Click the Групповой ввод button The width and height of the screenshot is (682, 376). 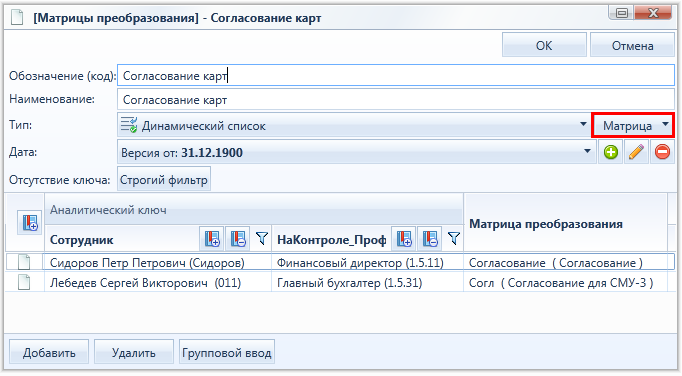click(x=227, y=352)
